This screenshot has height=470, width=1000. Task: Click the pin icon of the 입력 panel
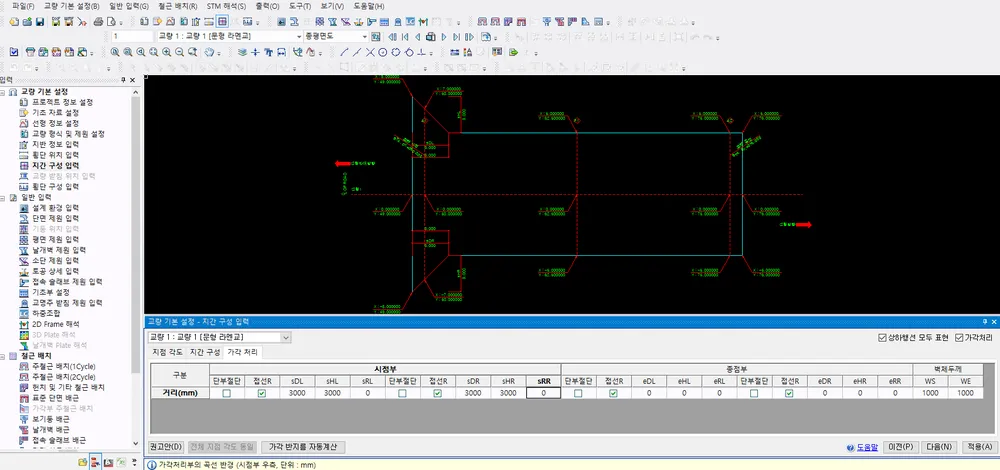124,80
